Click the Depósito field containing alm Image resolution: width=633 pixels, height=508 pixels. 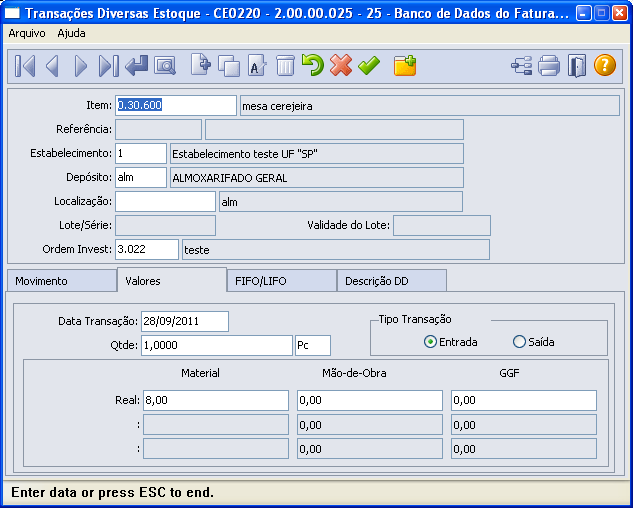tap(141, 177)
